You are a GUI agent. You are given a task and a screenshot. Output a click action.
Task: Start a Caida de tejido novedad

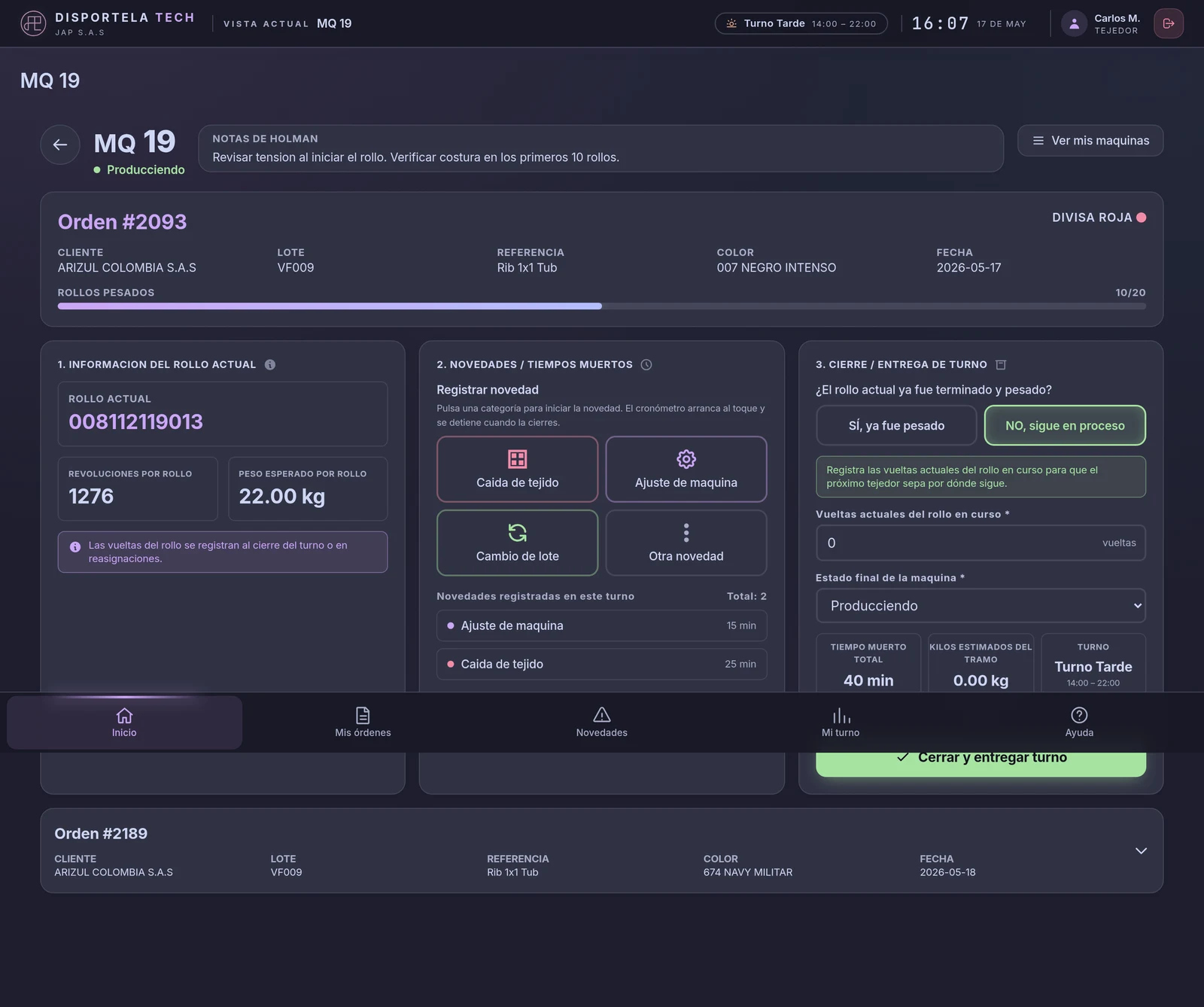tap(518, 469)
